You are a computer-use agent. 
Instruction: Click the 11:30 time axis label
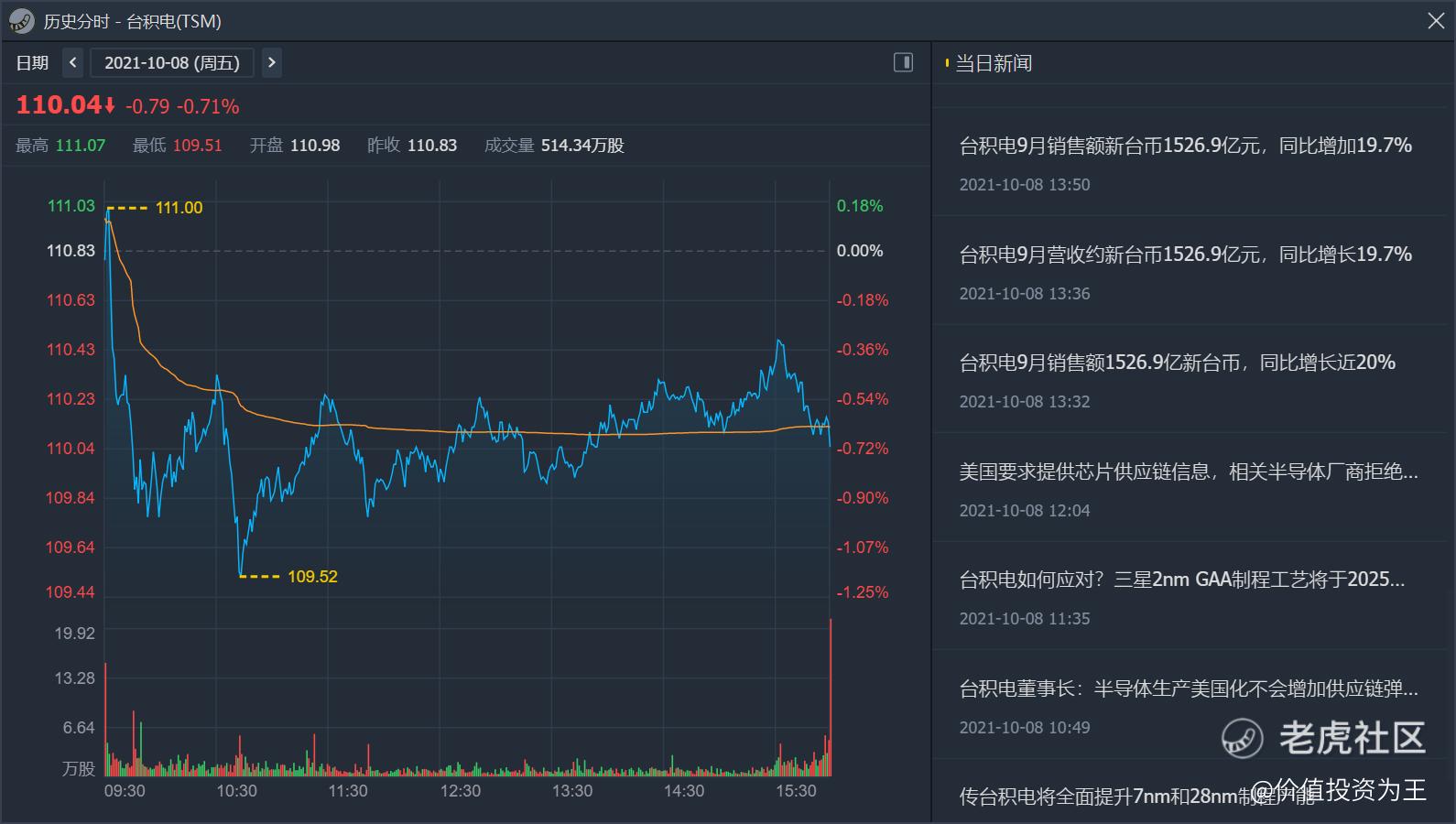[348, 791]
